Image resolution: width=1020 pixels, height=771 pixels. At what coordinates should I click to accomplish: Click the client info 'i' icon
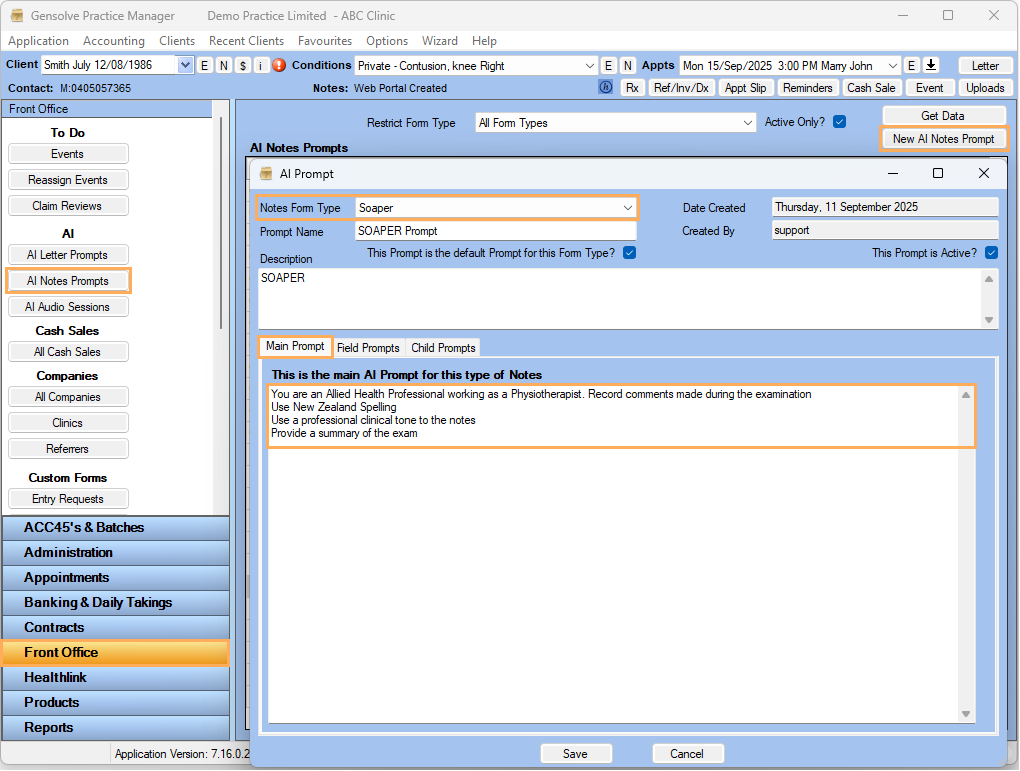(261, 65)
